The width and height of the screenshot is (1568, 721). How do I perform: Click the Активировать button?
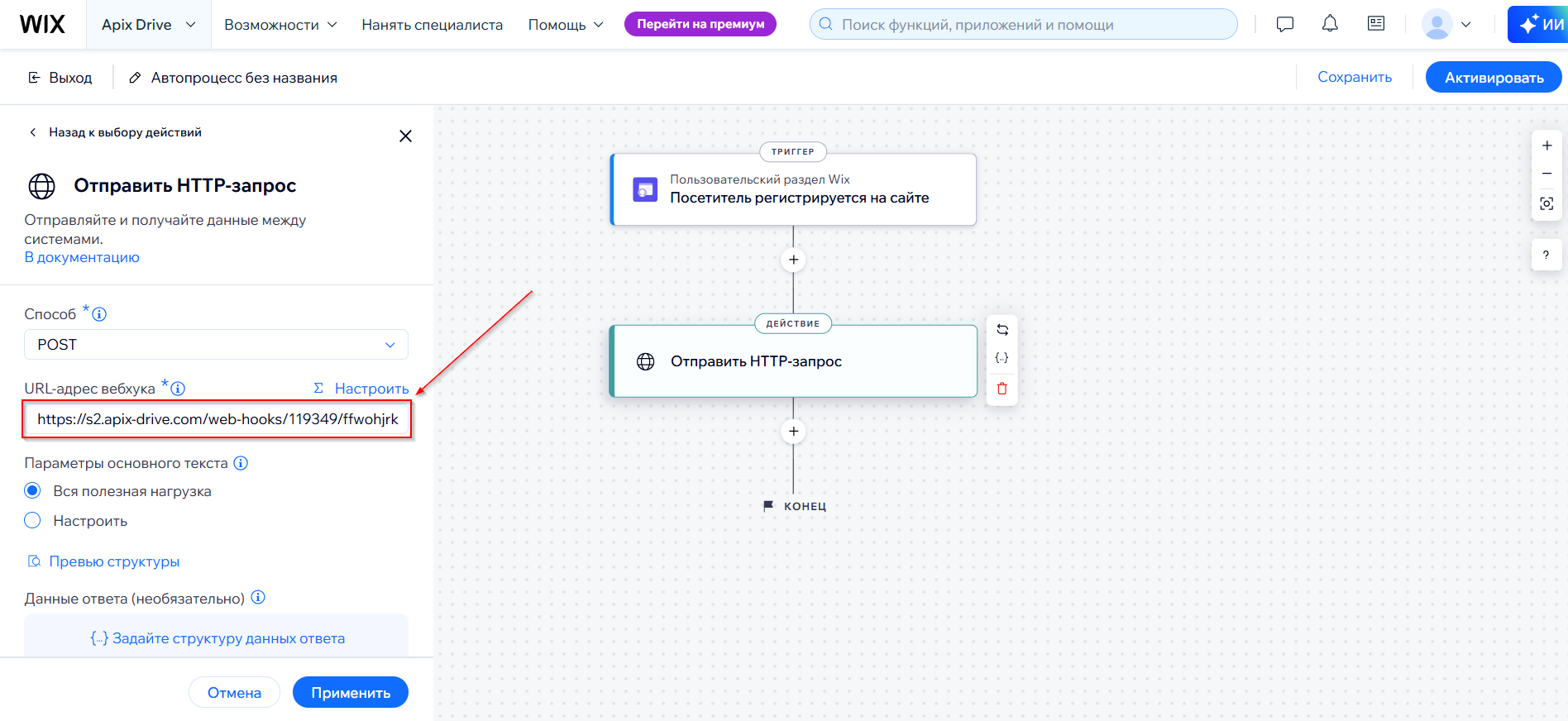[1494, 77]
